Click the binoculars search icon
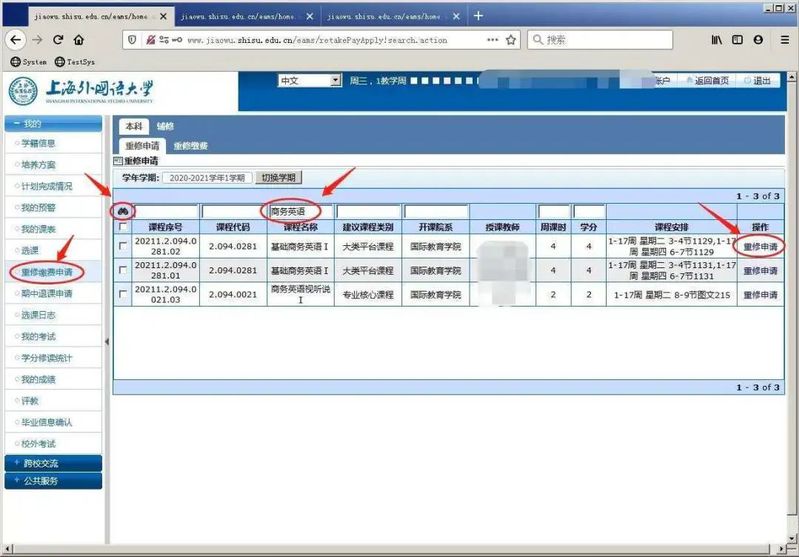Image resolution: width=799 pixels, height=557 pixels. (123, 212)
